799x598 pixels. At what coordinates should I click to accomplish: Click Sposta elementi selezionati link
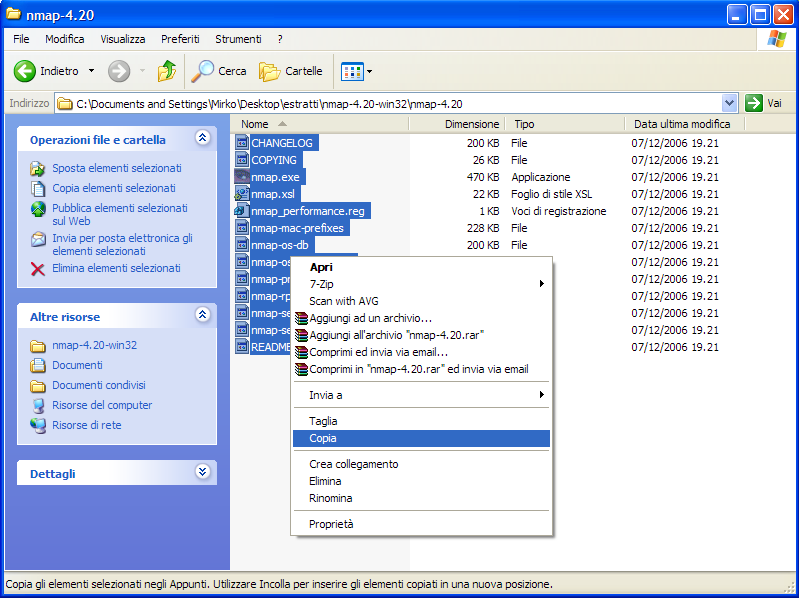pyautogui.click(x=117, y=168)
